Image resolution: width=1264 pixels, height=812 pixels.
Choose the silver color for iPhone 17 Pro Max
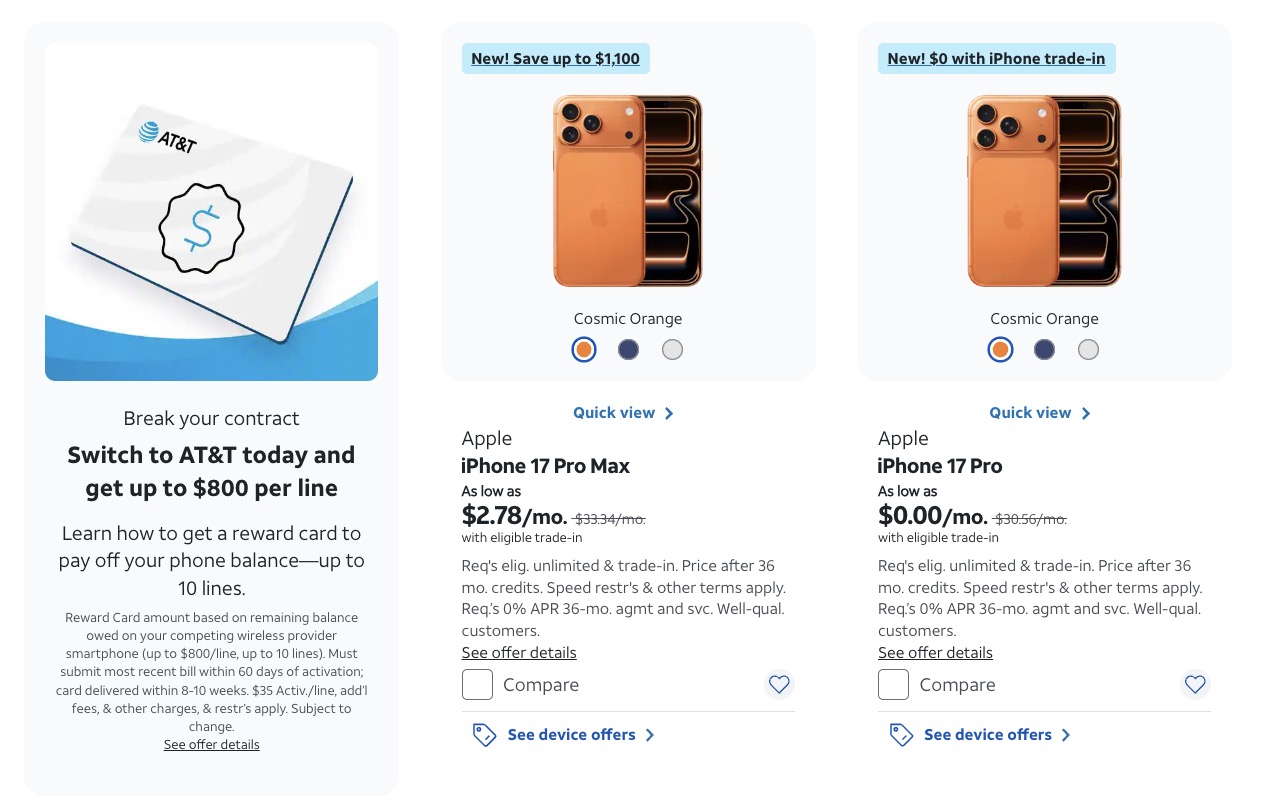(x=672, y=349)
